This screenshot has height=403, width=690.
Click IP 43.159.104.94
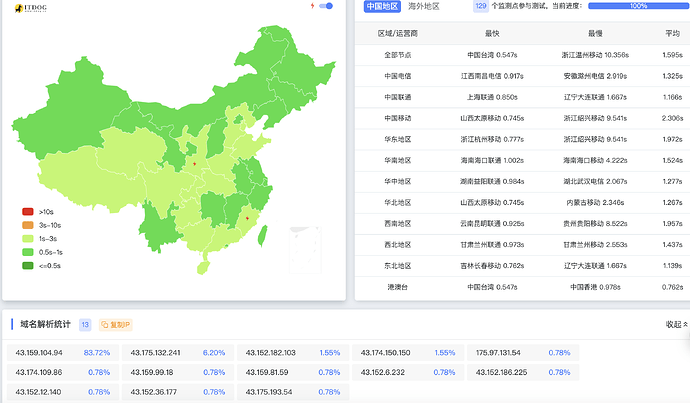[x=39, y=353]
